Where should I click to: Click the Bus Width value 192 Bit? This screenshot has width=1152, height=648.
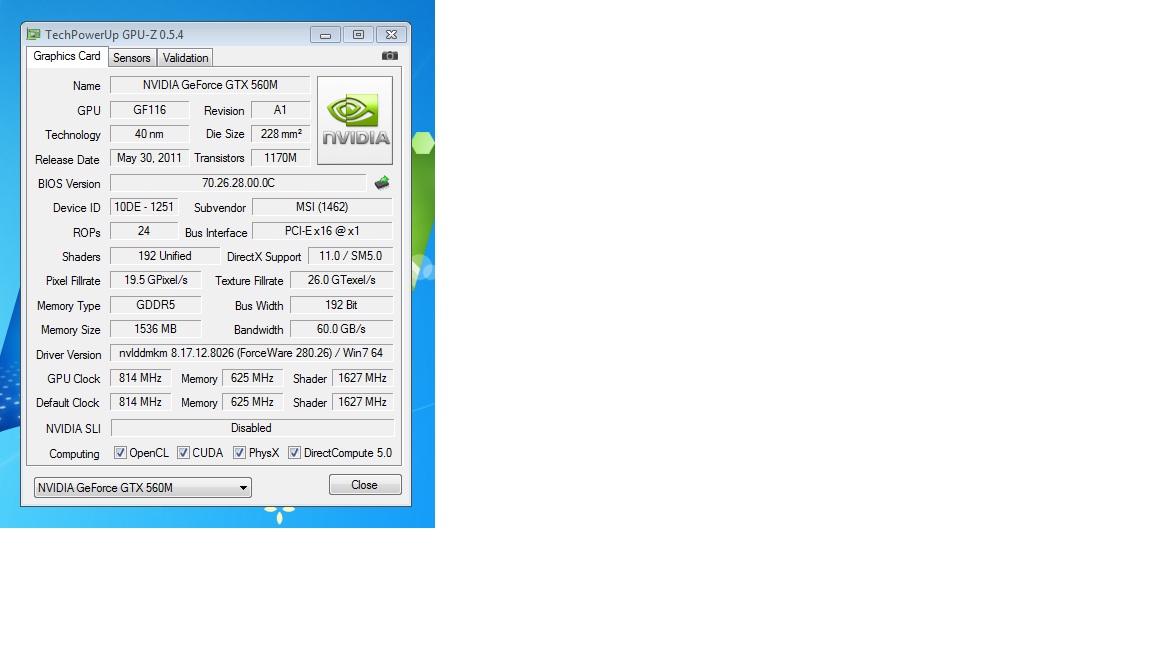(x=342, y=305)
